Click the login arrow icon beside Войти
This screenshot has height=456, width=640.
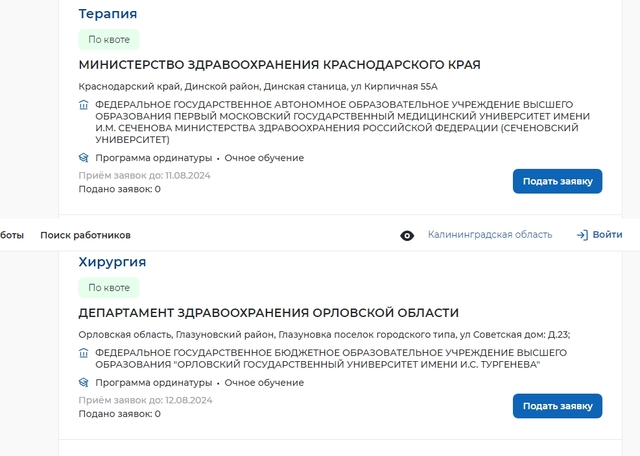(582, 235)
